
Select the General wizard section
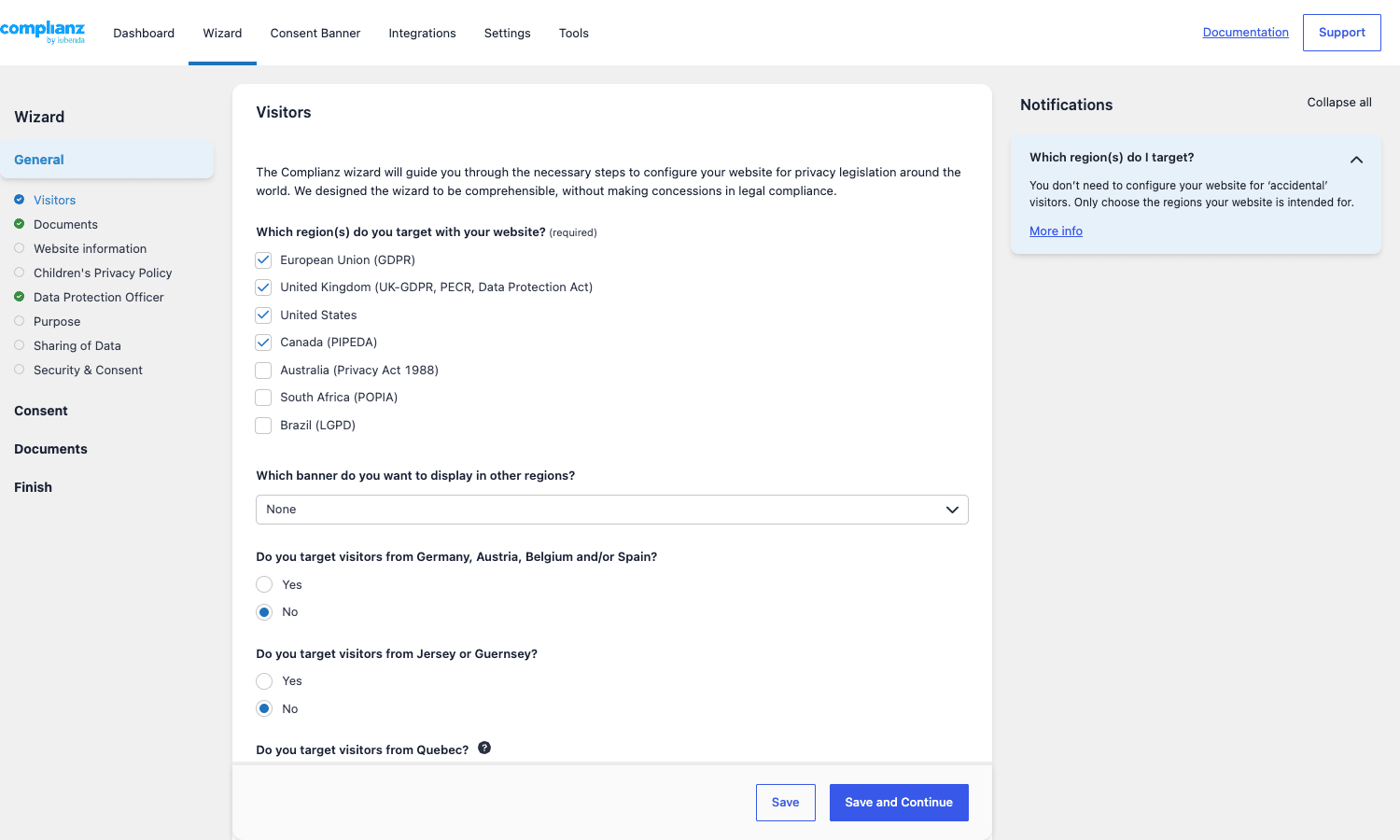[x=107, y=160]
